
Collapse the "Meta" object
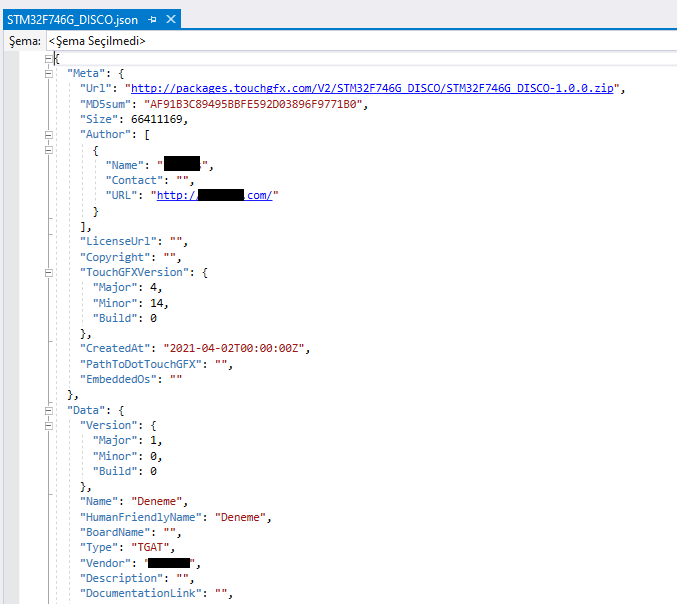[49, 74]
